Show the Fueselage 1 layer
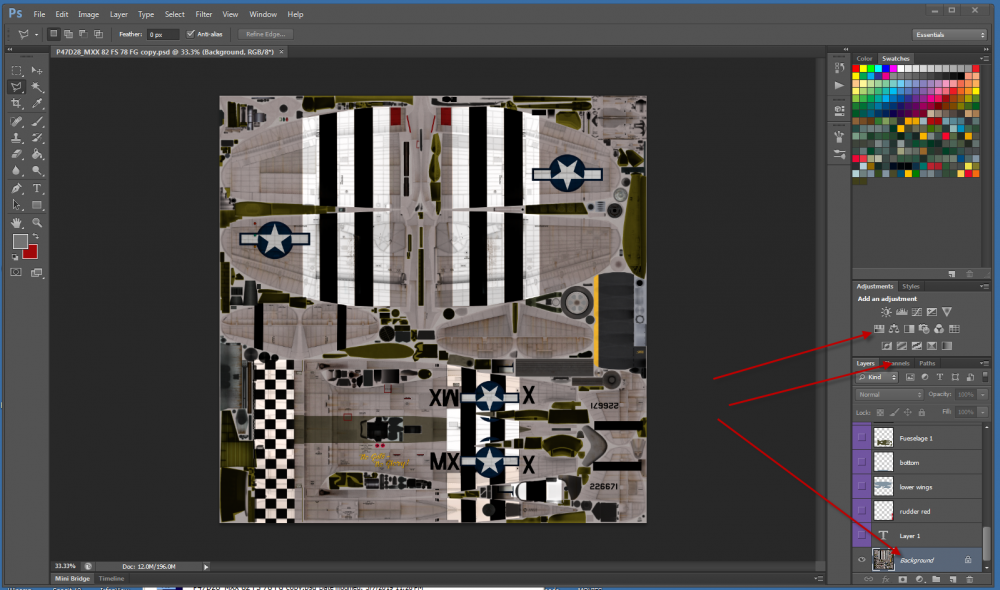Viewport: 1000px width, 590px height. (x=861, y=438)
